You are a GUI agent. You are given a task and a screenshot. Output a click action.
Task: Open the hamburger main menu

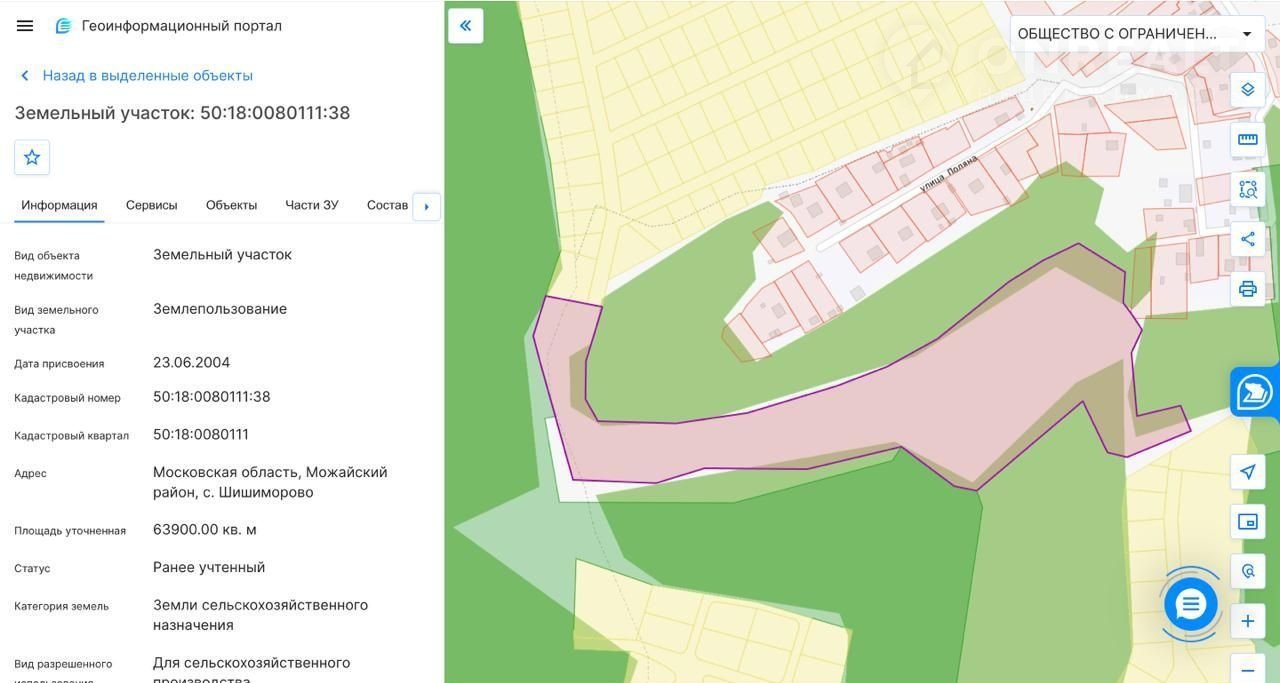25,26
